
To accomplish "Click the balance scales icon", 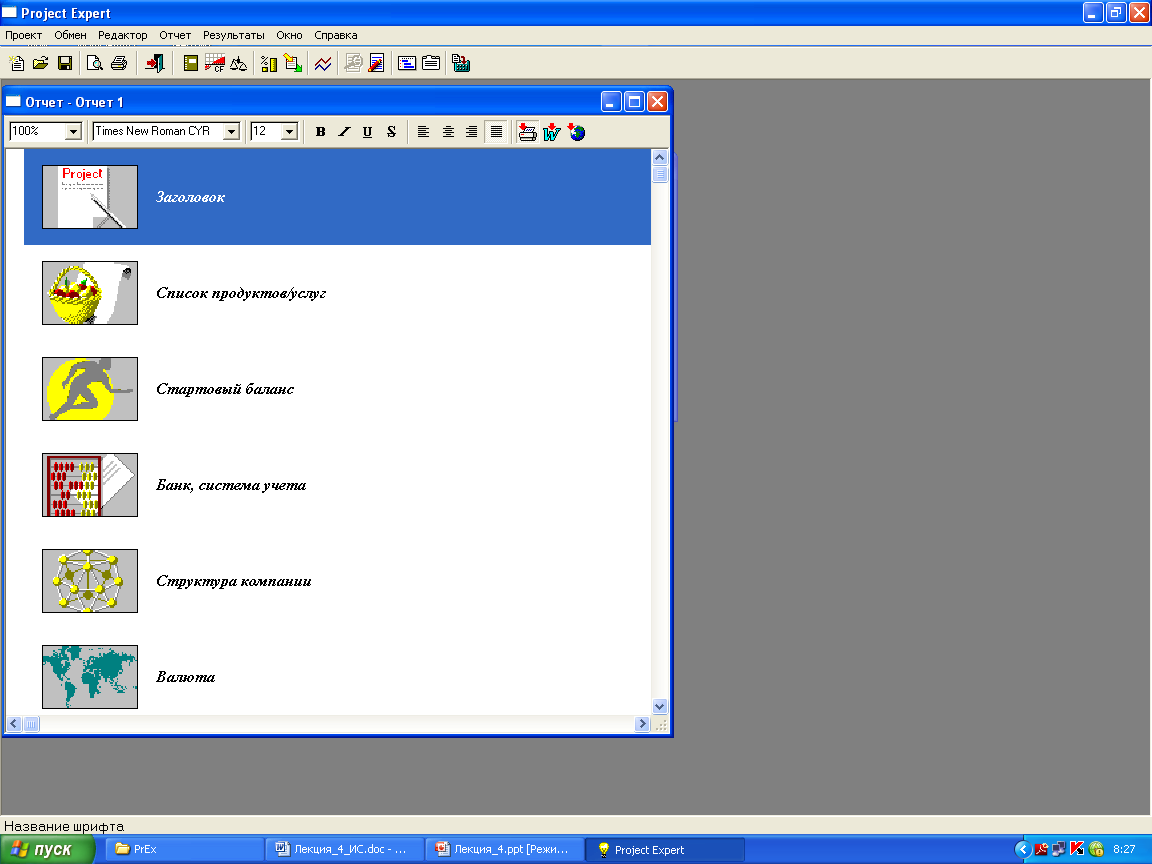I will 239,64.
